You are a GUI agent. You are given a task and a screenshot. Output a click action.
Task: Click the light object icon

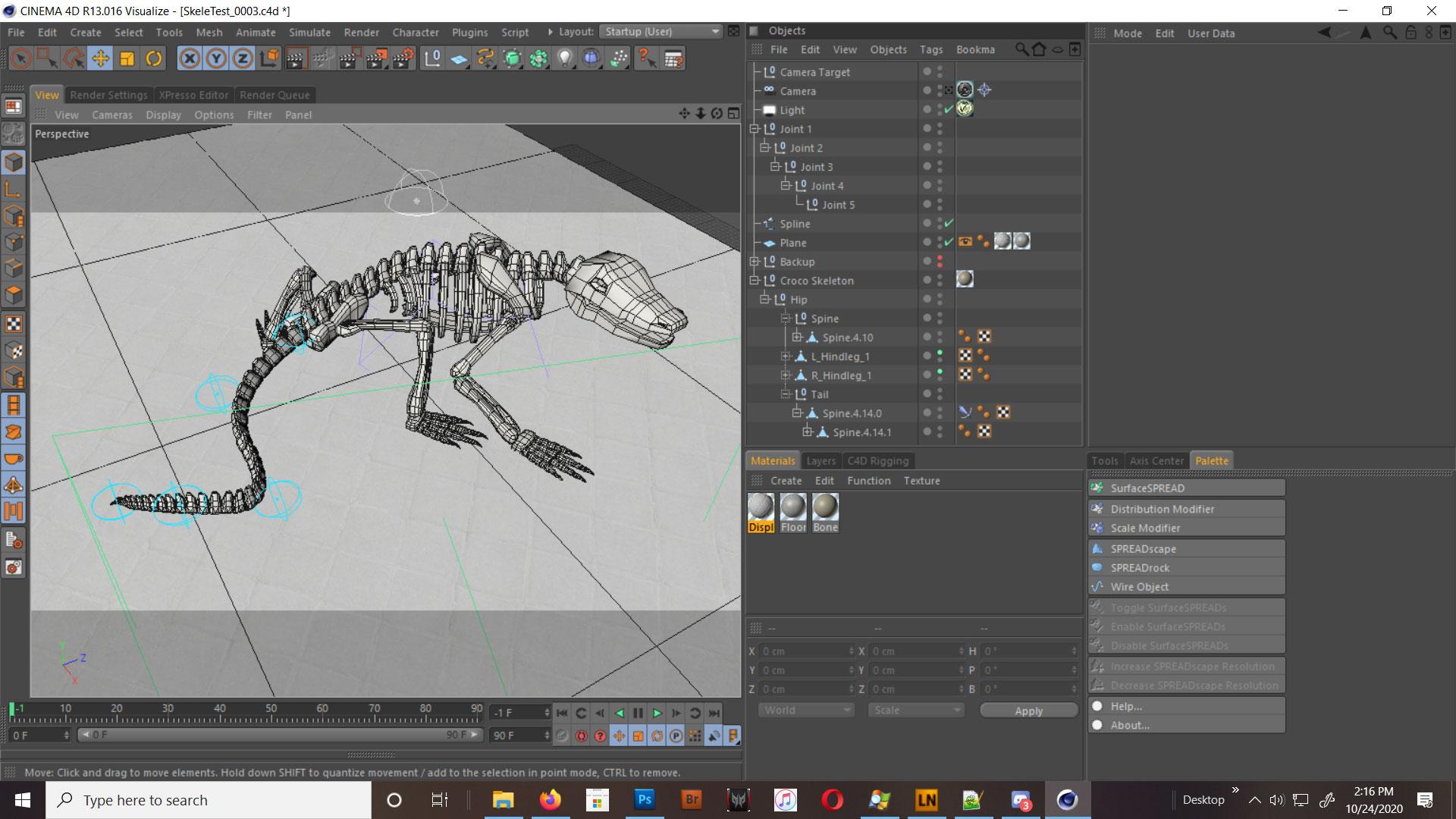(x=565, y=58)
